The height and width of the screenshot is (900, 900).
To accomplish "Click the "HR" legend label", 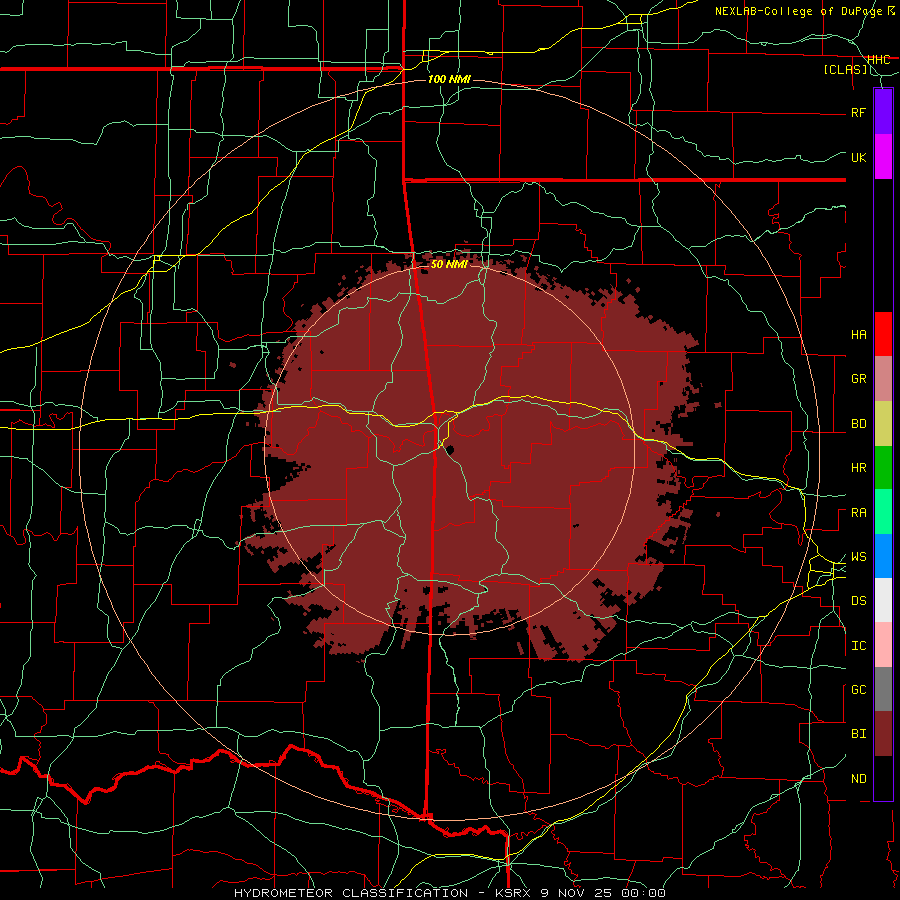I will coord(859,468).
